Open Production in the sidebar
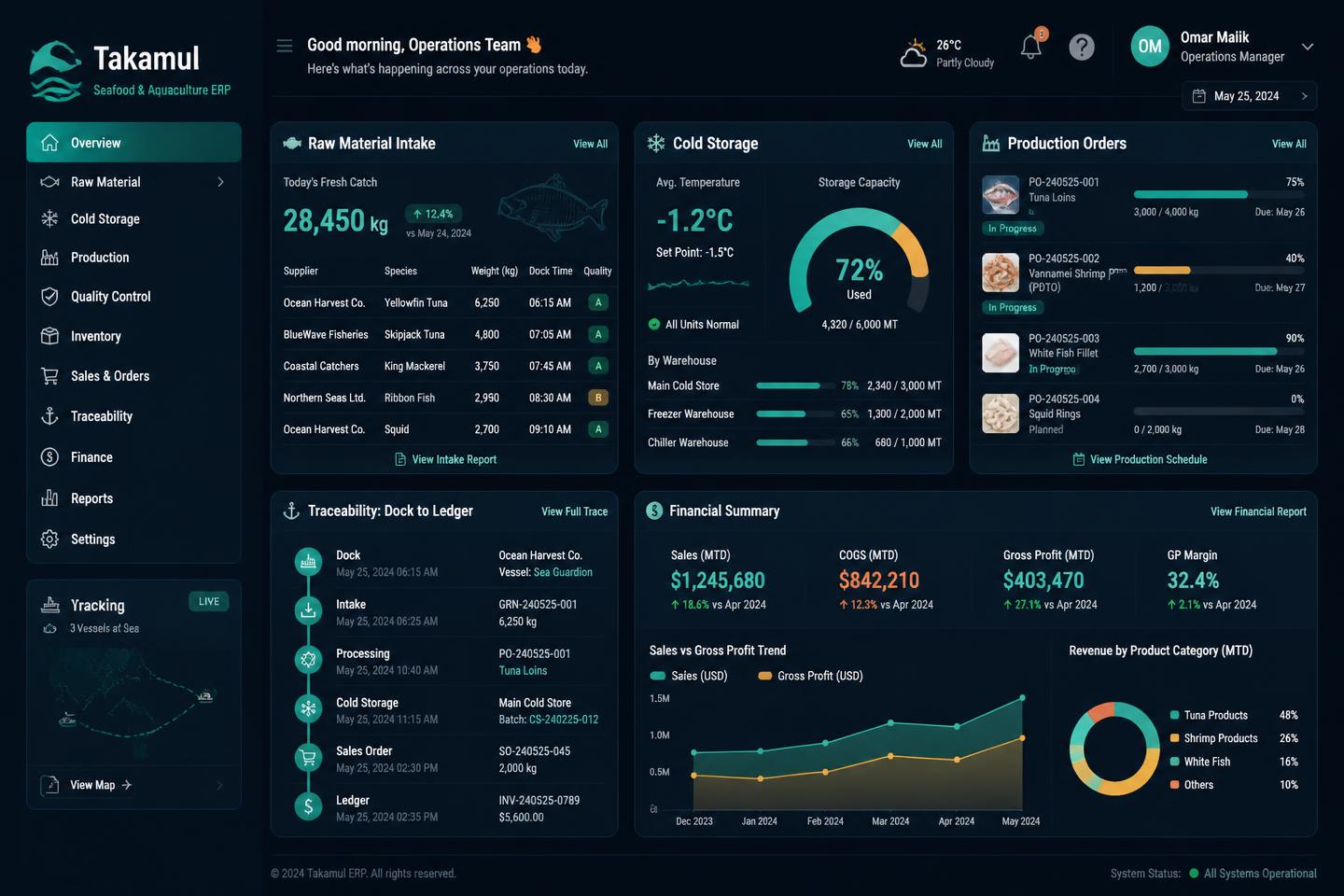The height and width of the screenshot is (896, 1344). click(x=133, y=258)
